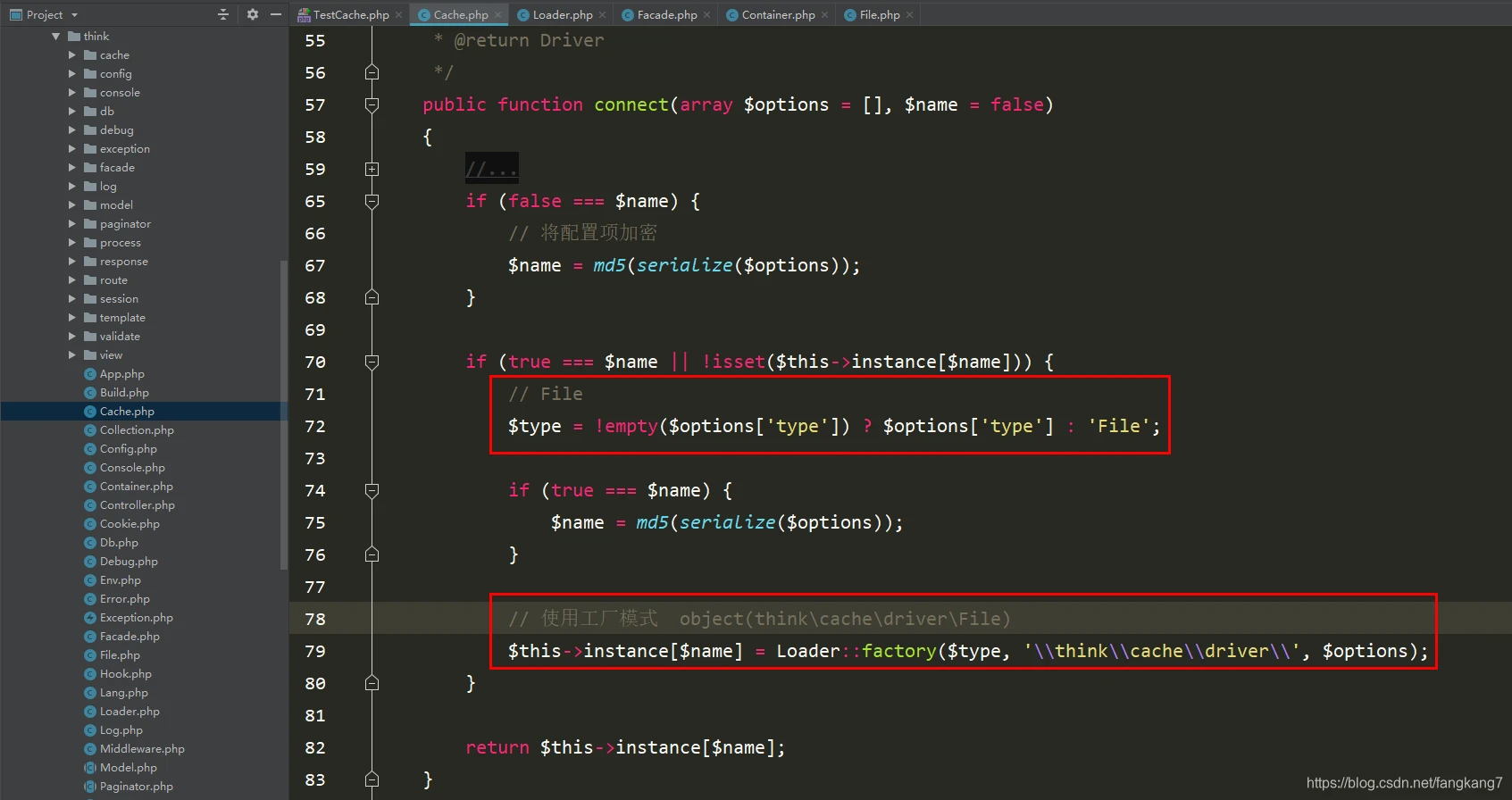Click the Collapse All icon in Project panel
The height and width of the screenshot is (800, 1512).
[x=223, y=14]
